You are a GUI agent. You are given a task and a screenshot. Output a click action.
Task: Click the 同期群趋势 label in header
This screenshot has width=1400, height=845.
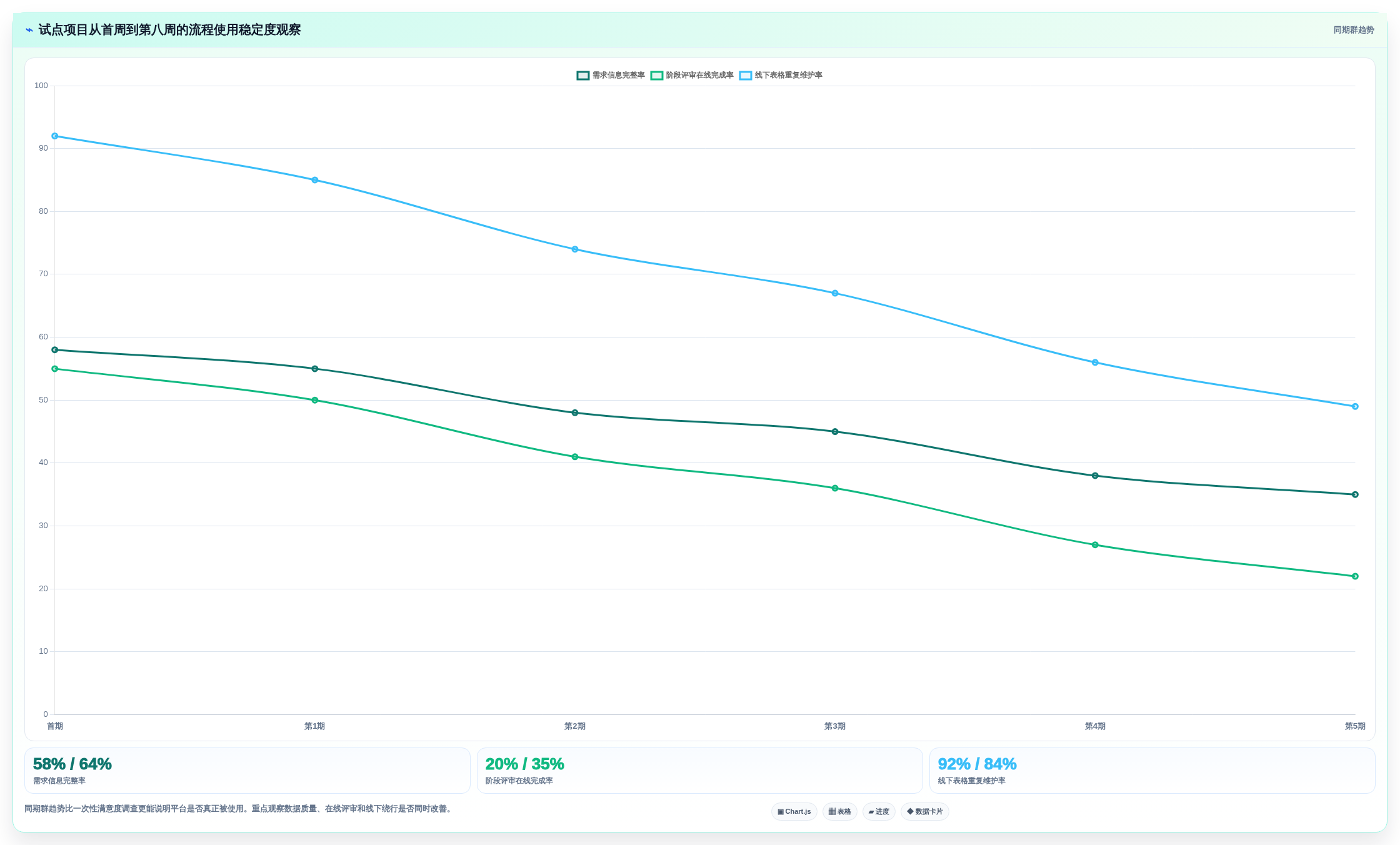tap(1354, 30)
